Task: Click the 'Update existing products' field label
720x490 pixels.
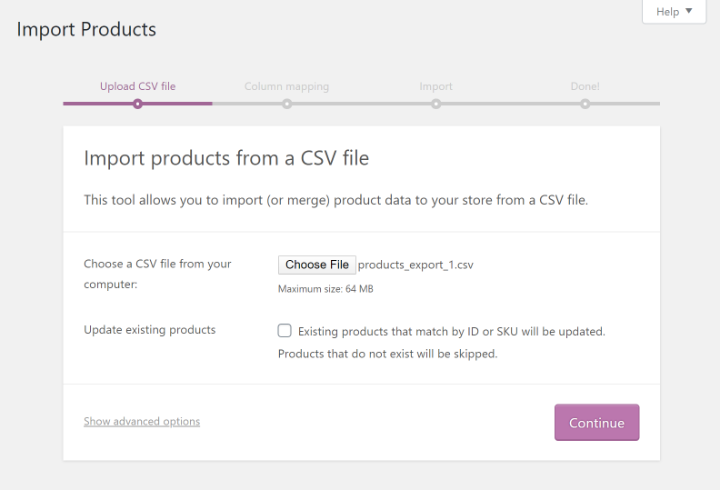Action: point(150,329)
